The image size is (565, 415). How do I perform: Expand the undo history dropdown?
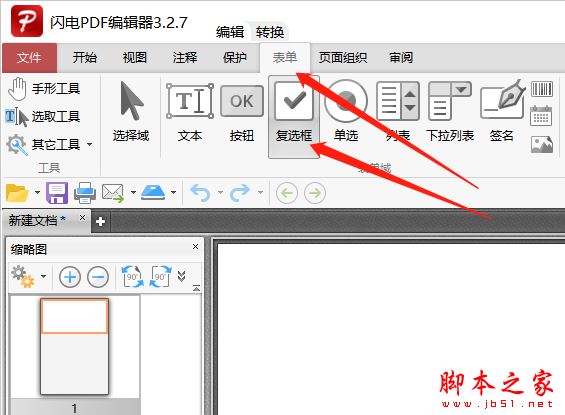click(220, 192)
